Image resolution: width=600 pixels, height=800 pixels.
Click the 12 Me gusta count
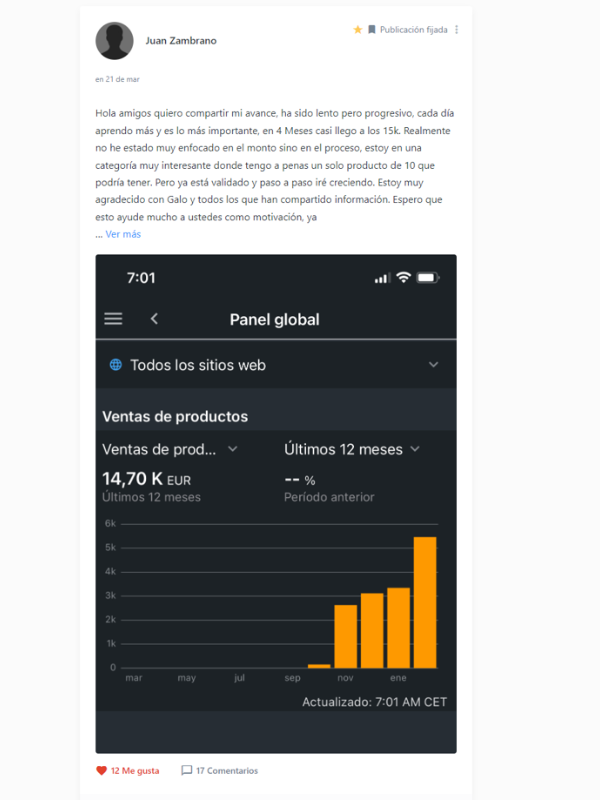(x=134, y=771)
